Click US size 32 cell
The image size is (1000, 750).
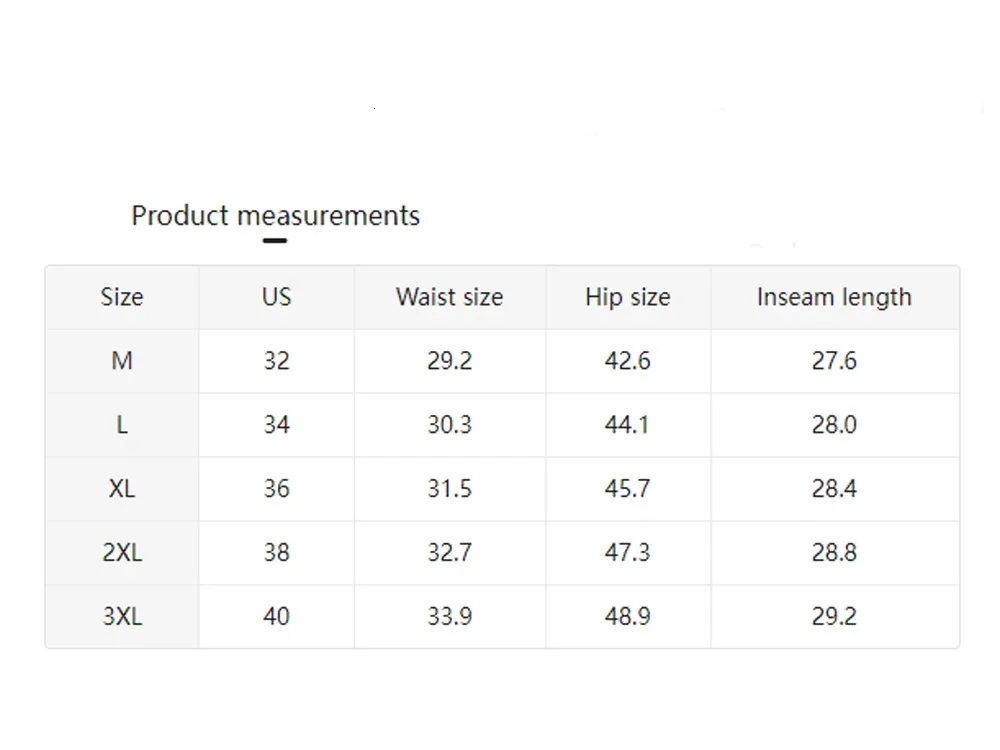point(276,361)
